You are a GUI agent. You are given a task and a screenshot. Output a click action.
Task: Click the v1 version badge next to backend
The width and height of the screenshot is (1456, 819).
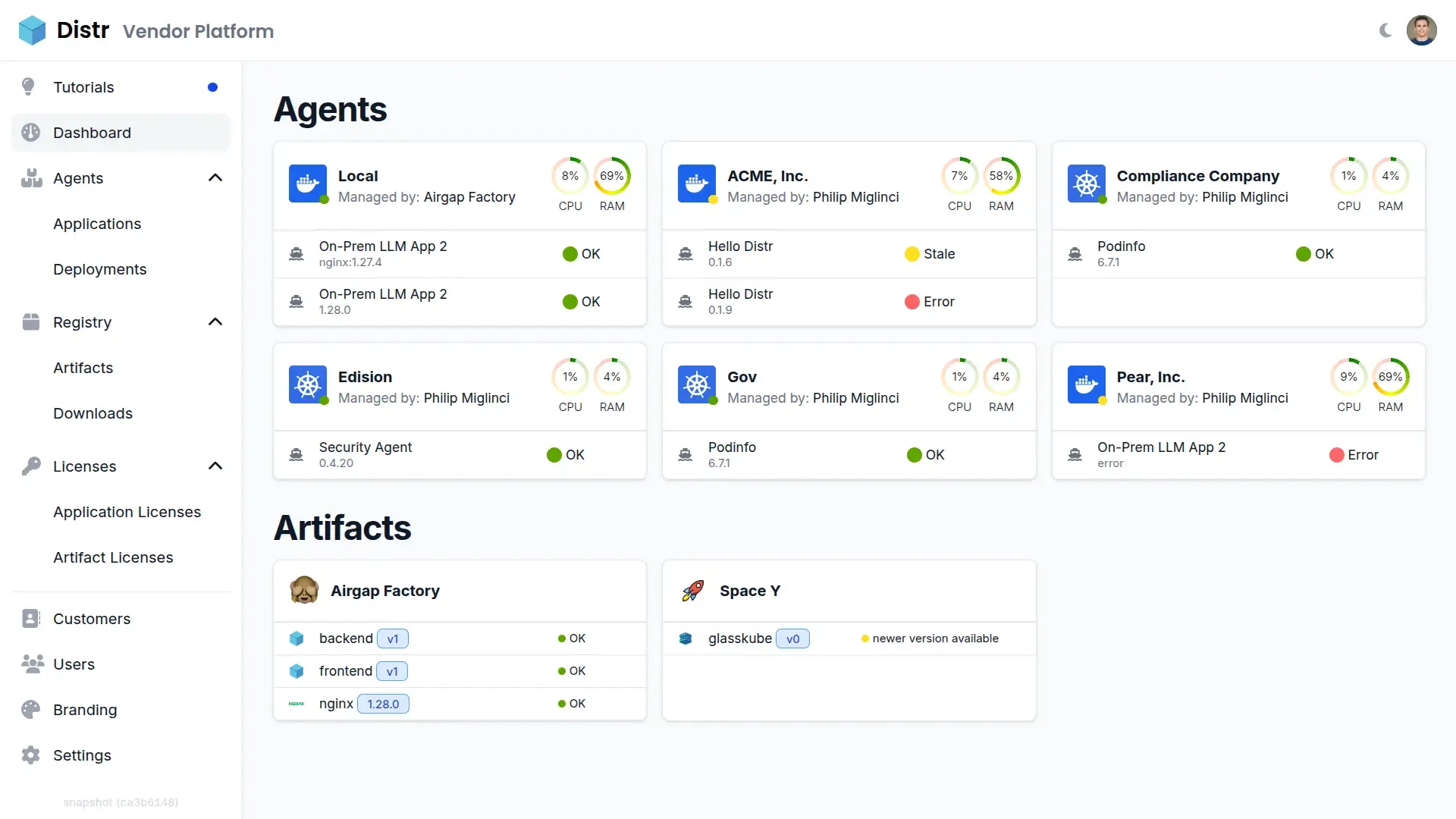(393, 639)
